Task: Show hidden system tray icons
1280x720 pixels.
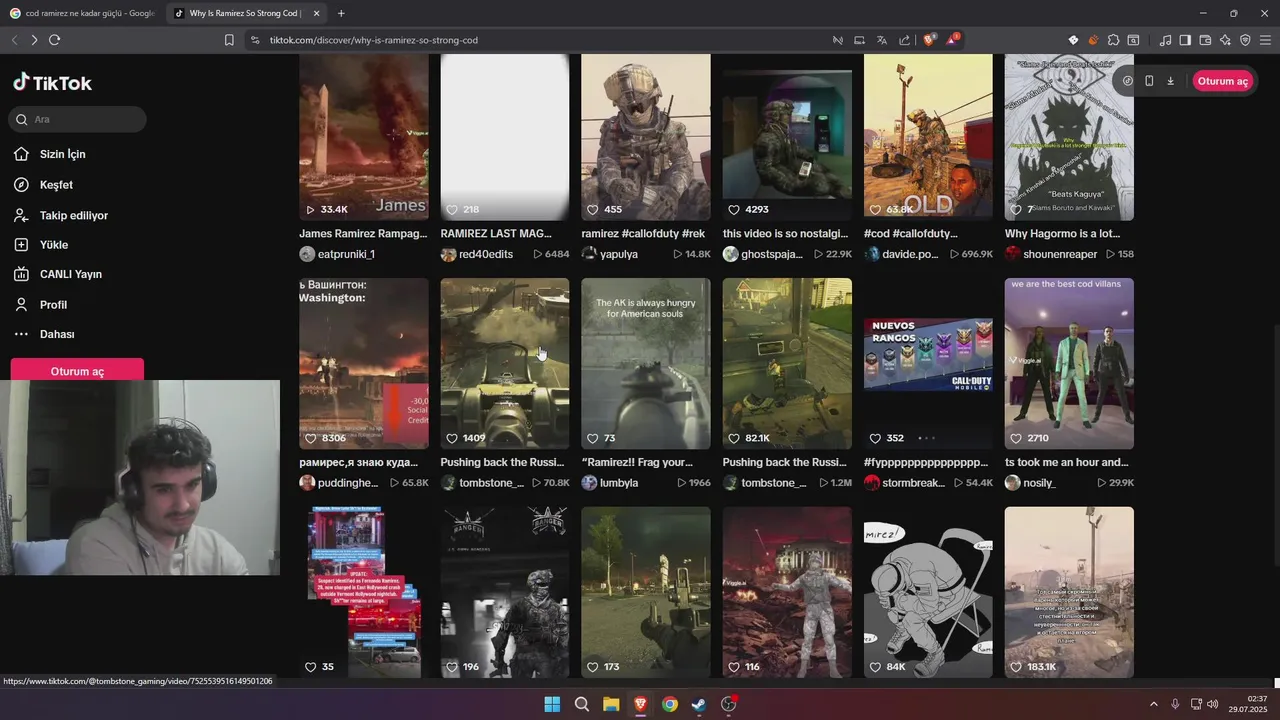Action: pos(1153,704)
